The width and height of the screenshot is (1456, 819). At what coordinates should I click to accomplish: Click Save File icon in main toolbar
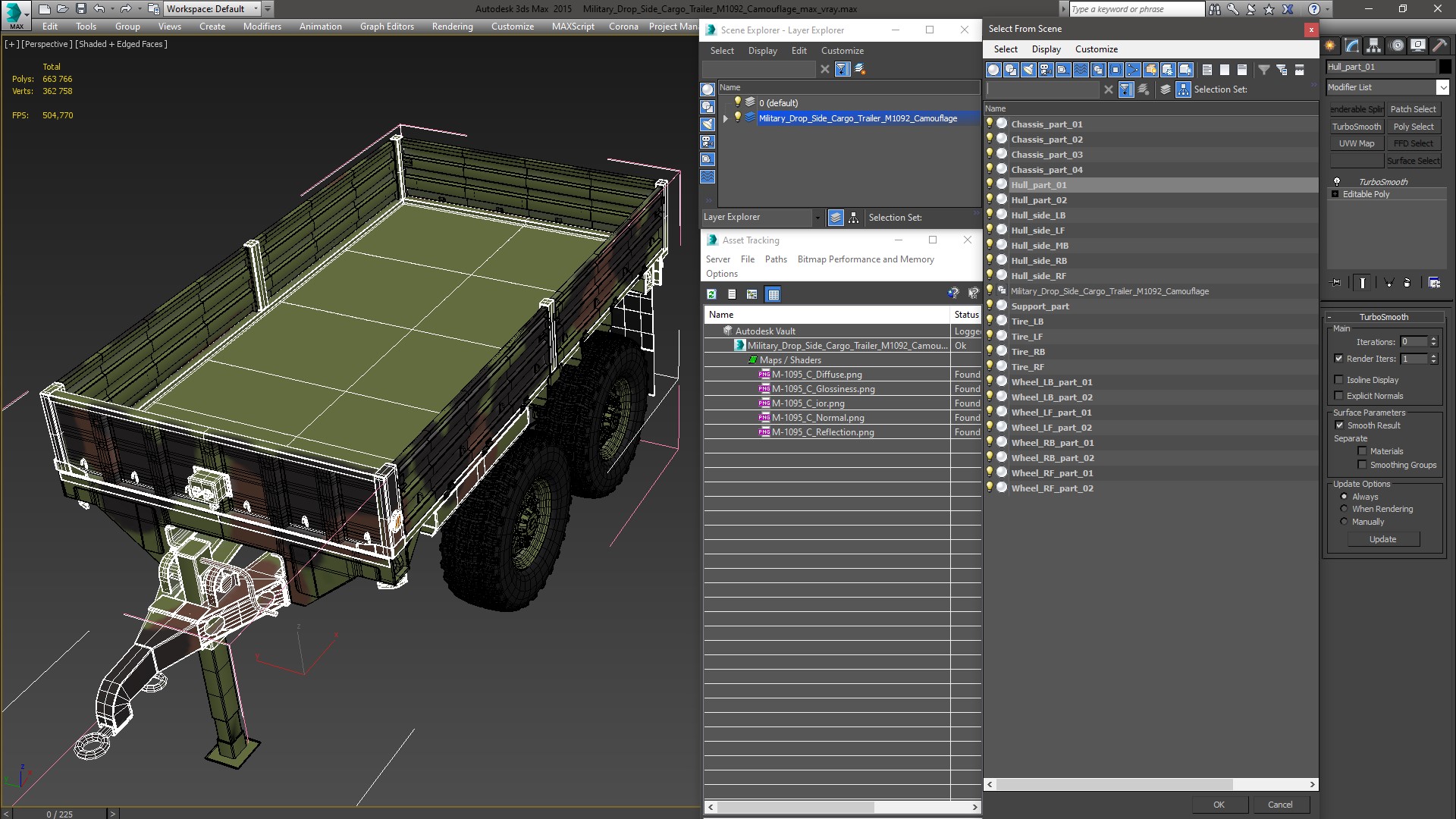pyautogui.click(x=81, y=9)
